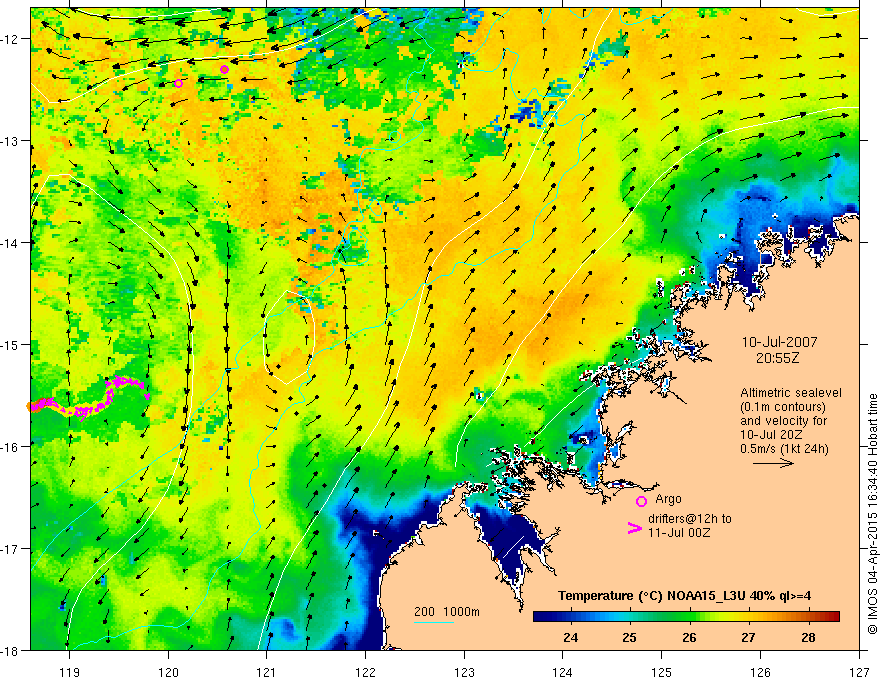
Task: Click the latitude axis label -13
Action: pyautogui.click(x=11, y=141)
